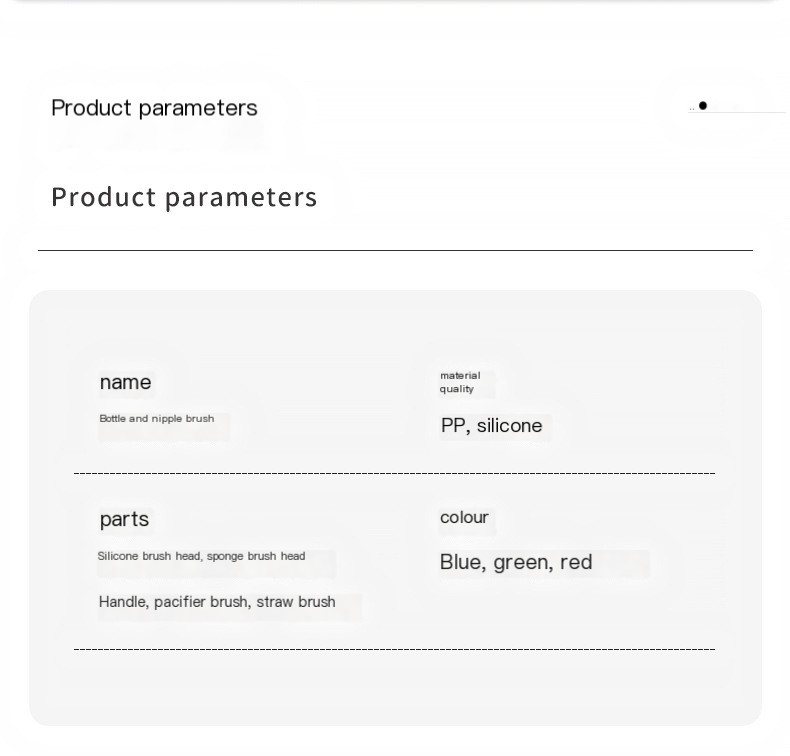Click the dashed divider below the parts row
Viewport: 790px width, 756px height.
click(x=394, y=649)
